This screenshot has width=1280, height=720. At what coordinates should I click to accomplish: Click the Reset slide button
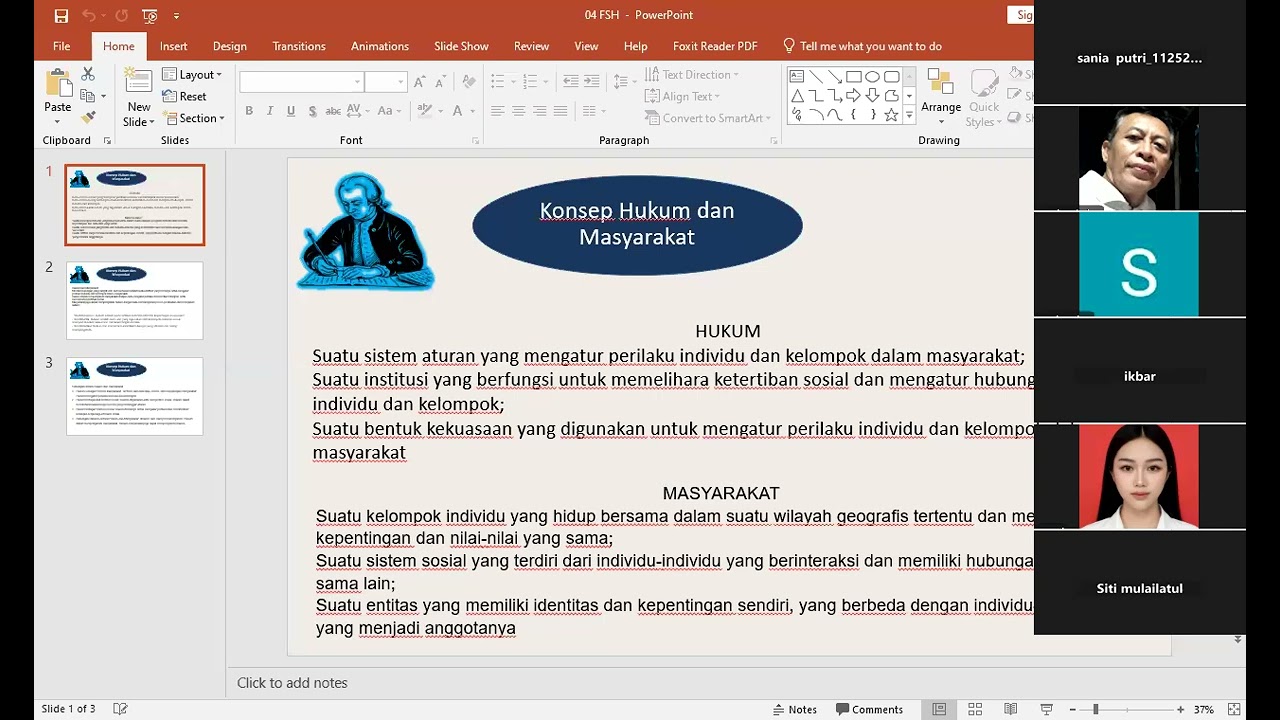[x=185, y=96]
